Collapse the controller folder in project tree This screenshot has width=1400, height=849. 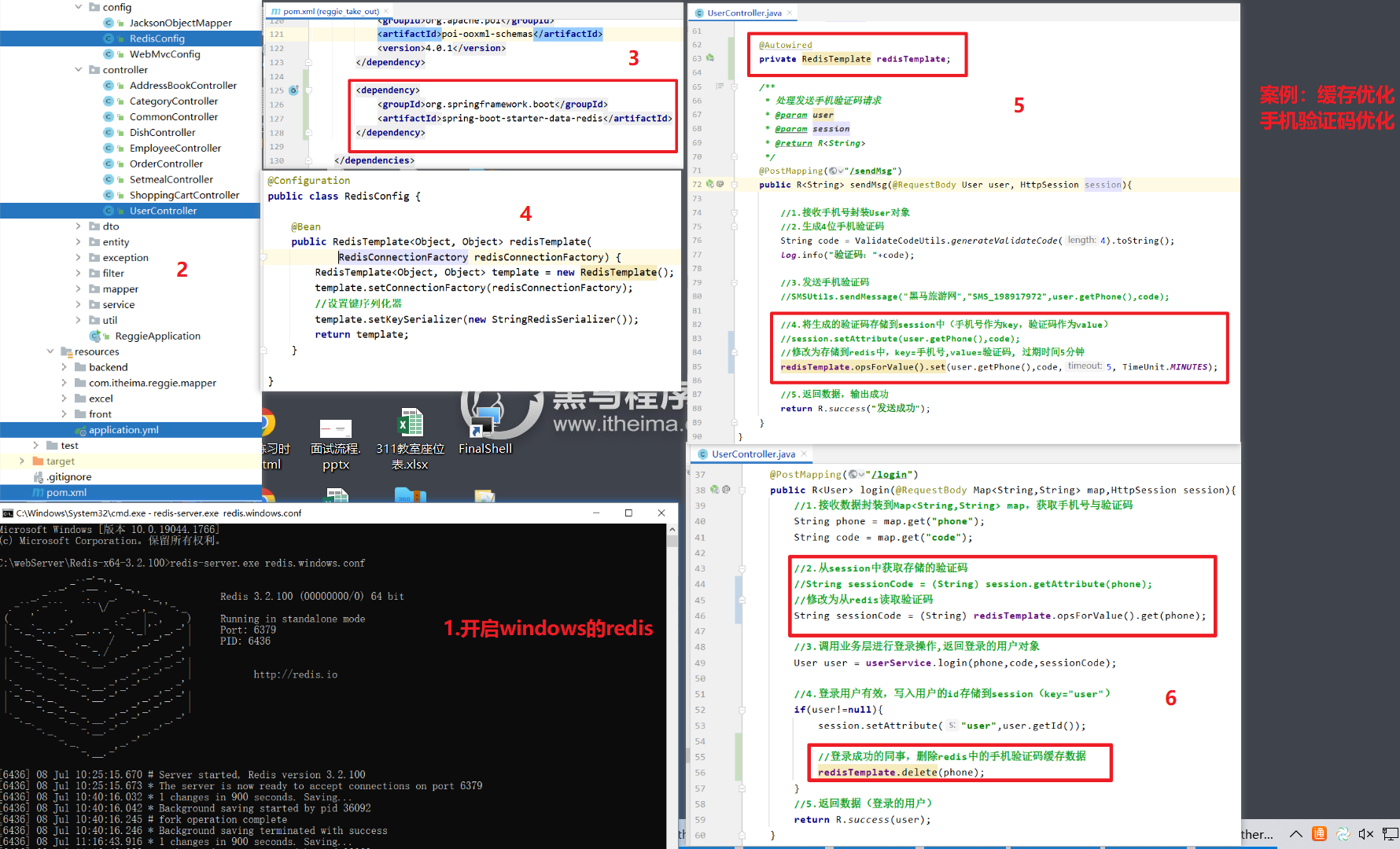79,70
